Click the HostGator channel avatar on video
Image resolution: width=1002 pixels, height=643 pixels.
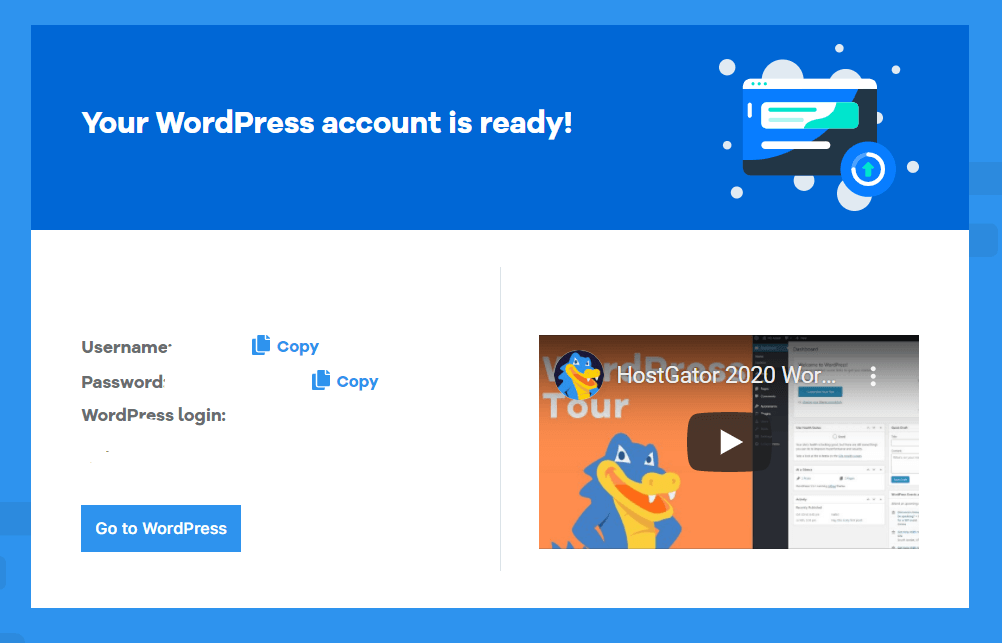click(x=578, y=375)
